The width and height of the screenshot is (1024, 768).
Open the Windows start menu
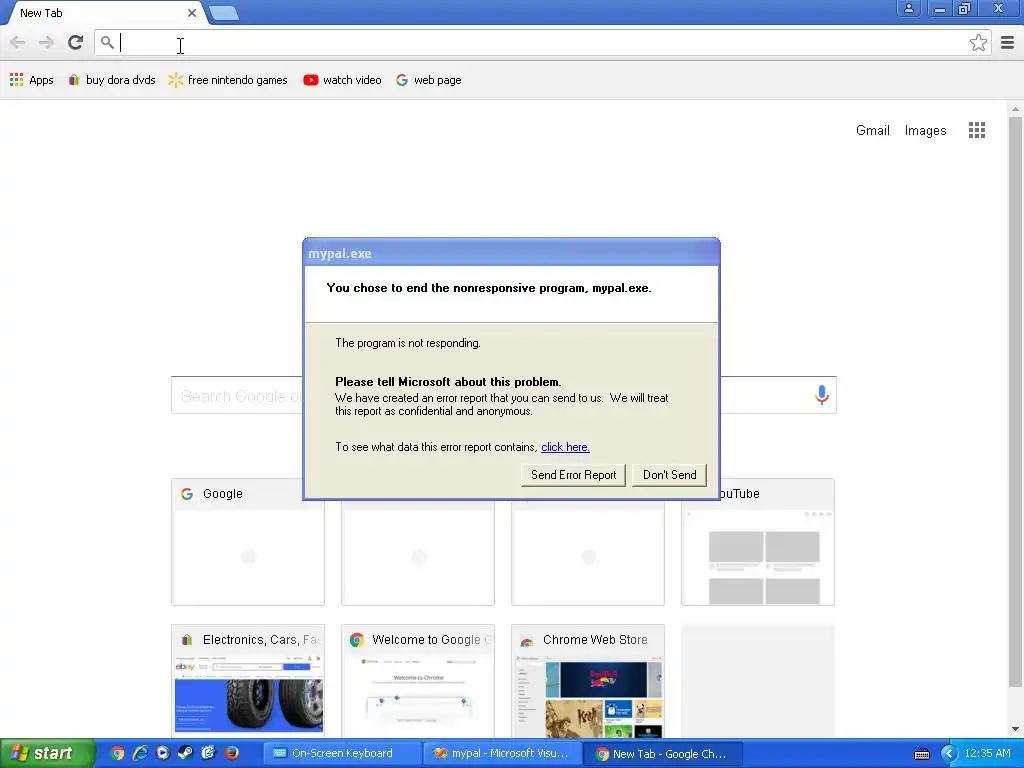point(47,753)
